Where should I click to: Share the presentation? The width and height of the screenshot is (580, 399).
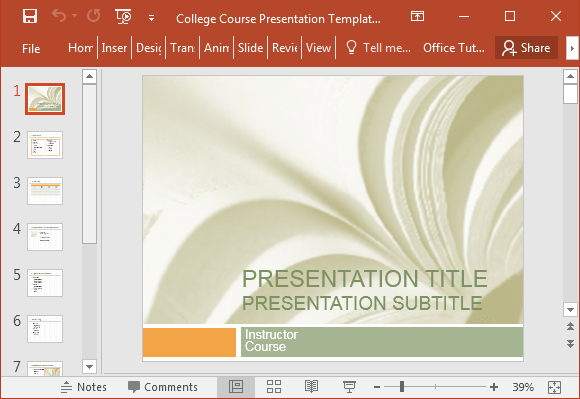[526, 48]
